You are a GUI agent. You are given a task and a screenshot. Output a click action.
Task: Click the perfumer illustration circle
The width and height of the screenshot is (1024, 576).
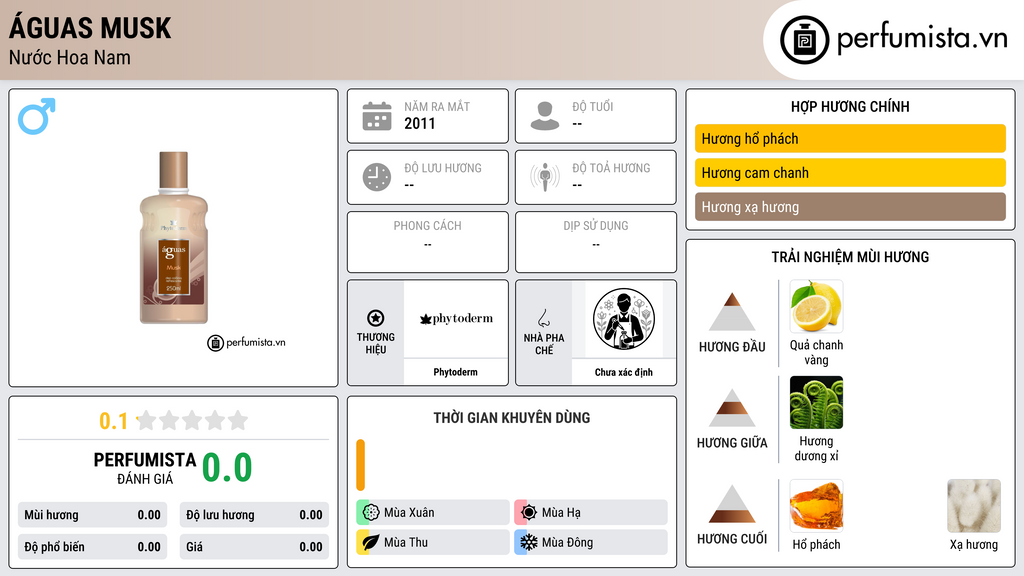[x=624, y=319]
